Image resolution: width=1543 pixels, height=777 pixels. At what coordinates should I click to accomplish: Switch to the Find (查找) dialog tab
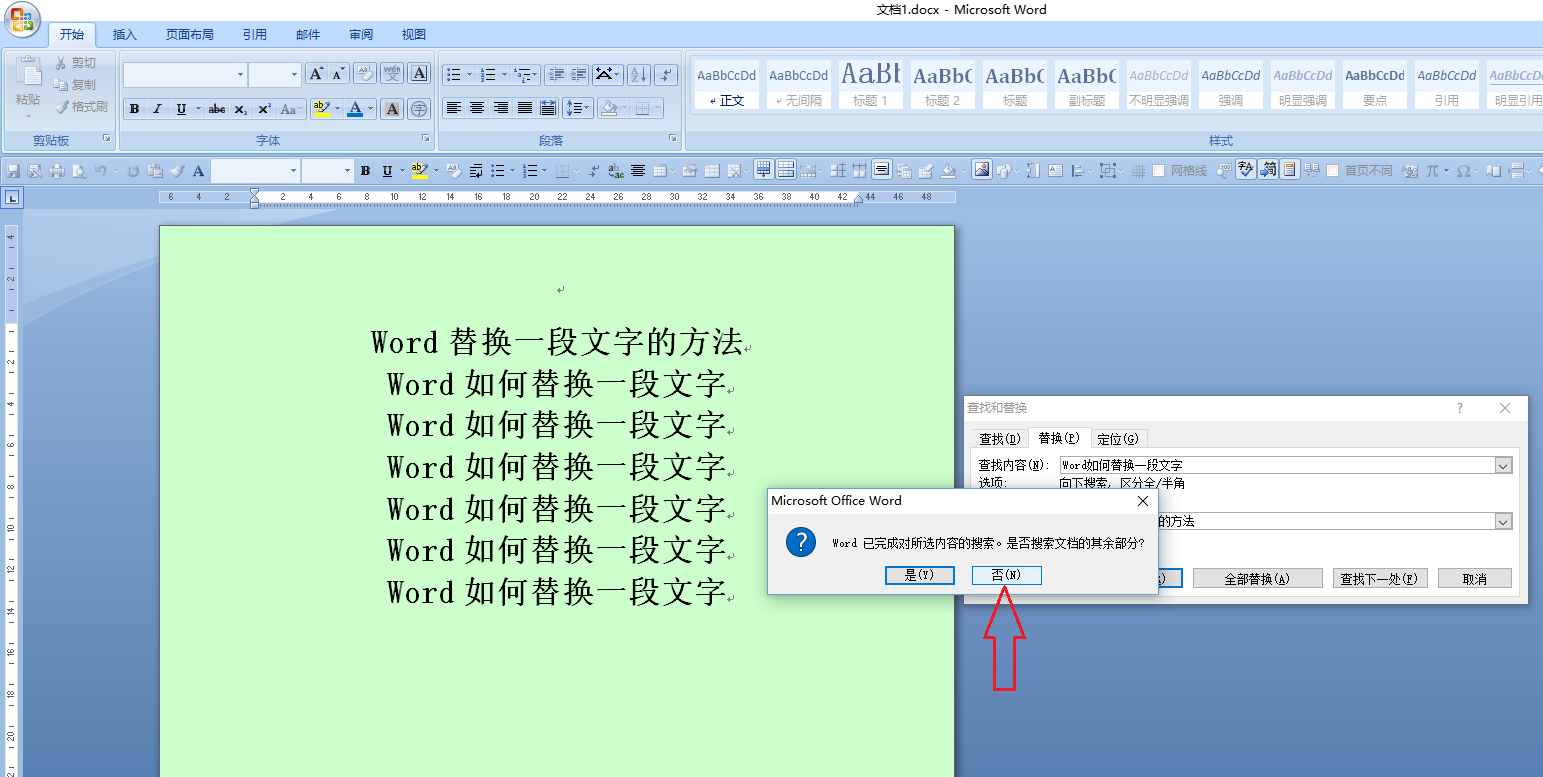(x=999, y=438)
